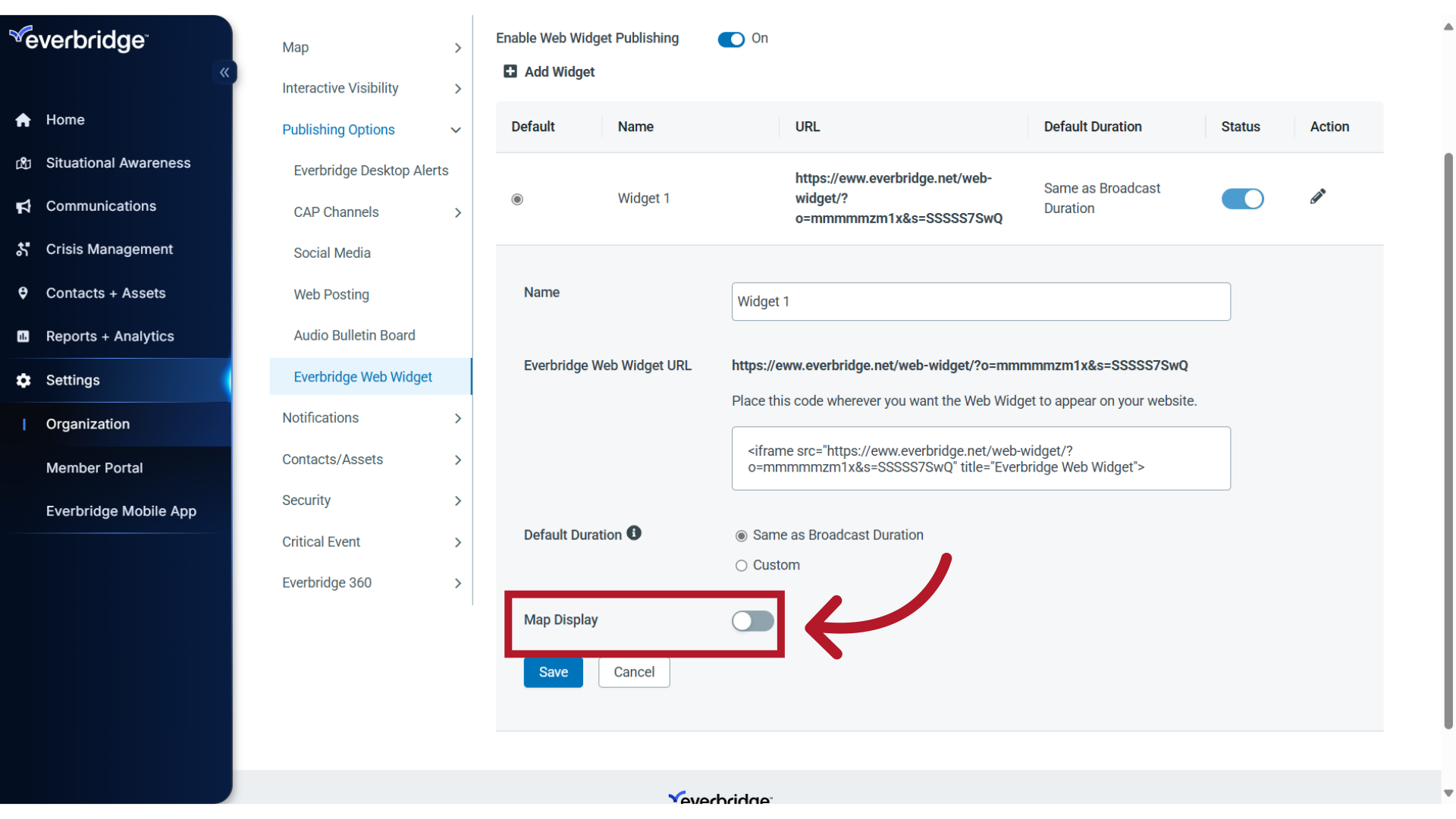Open Social Media publishing option
The width and height of the screenshot is (1456, 819).
(332, 253)
